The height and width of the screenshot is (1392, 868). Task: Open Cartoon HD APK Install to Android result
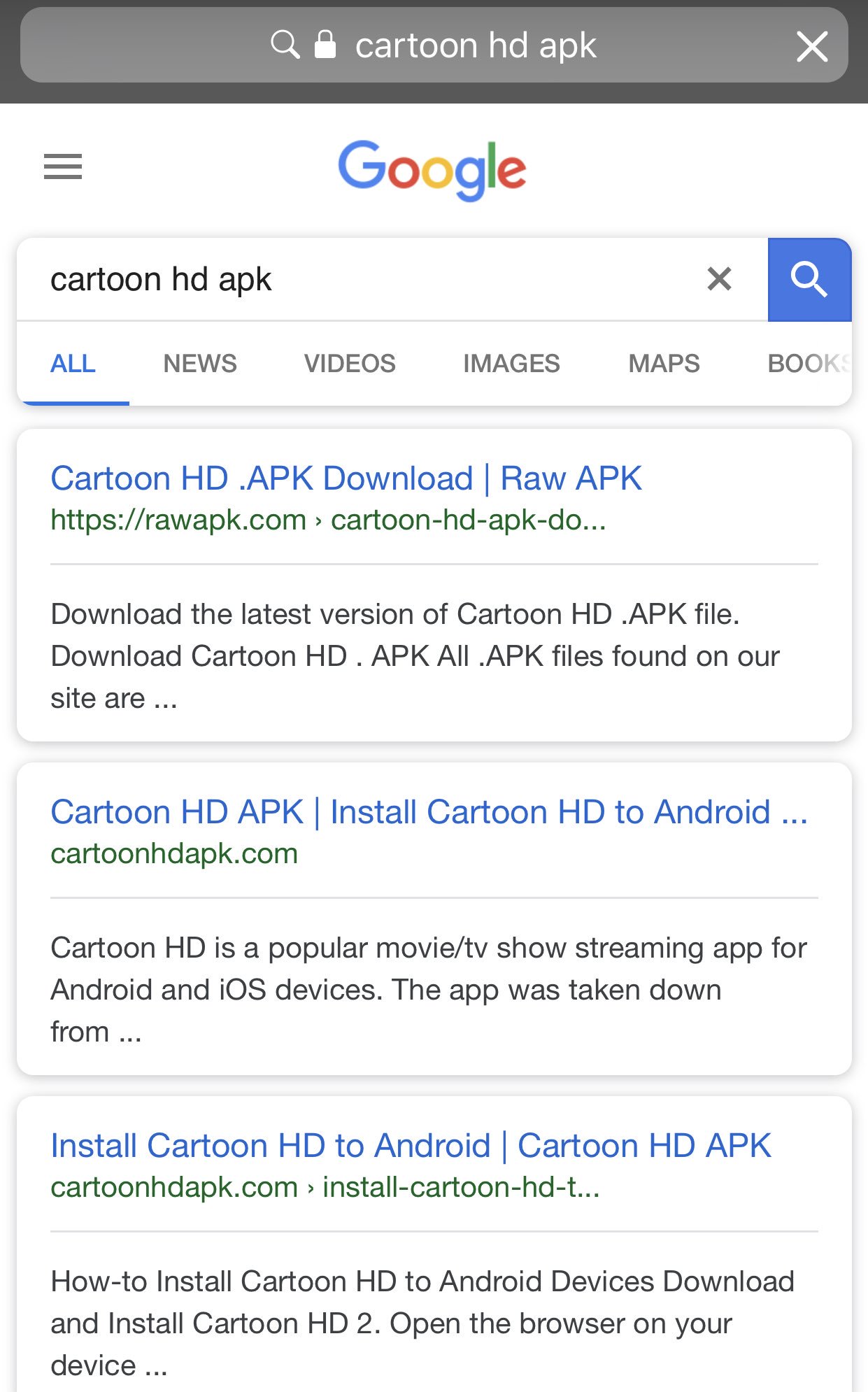[429, 812]
